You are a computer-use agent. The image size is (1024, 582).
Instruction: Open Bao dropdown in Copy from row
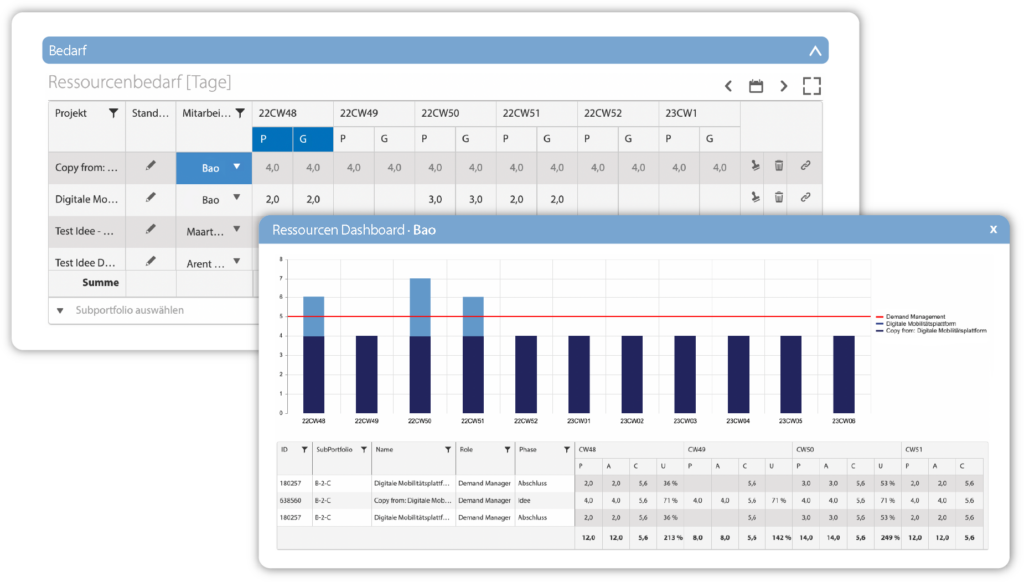[x=237, y=168]
